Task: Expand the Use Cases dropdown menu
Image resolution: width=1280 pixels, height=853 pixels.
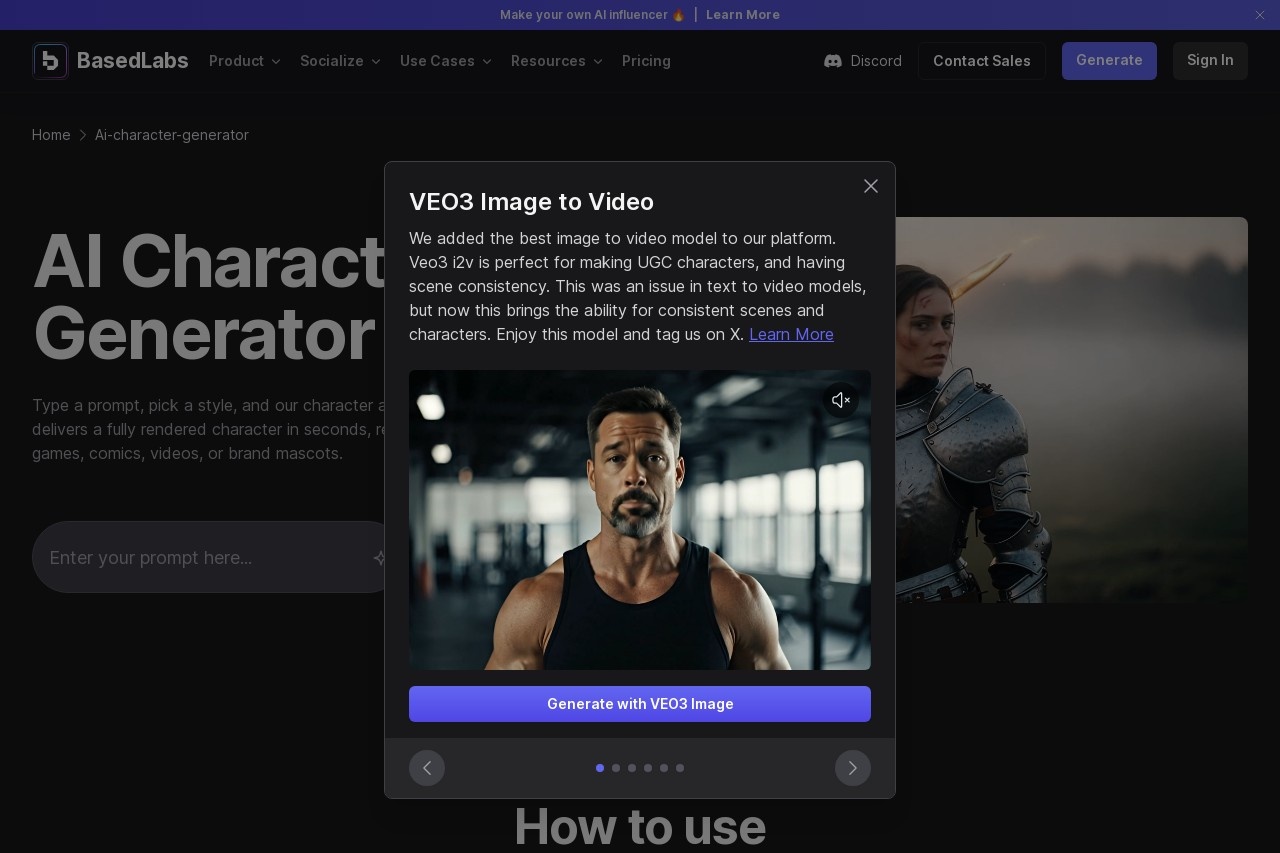Action: point(446,61)
